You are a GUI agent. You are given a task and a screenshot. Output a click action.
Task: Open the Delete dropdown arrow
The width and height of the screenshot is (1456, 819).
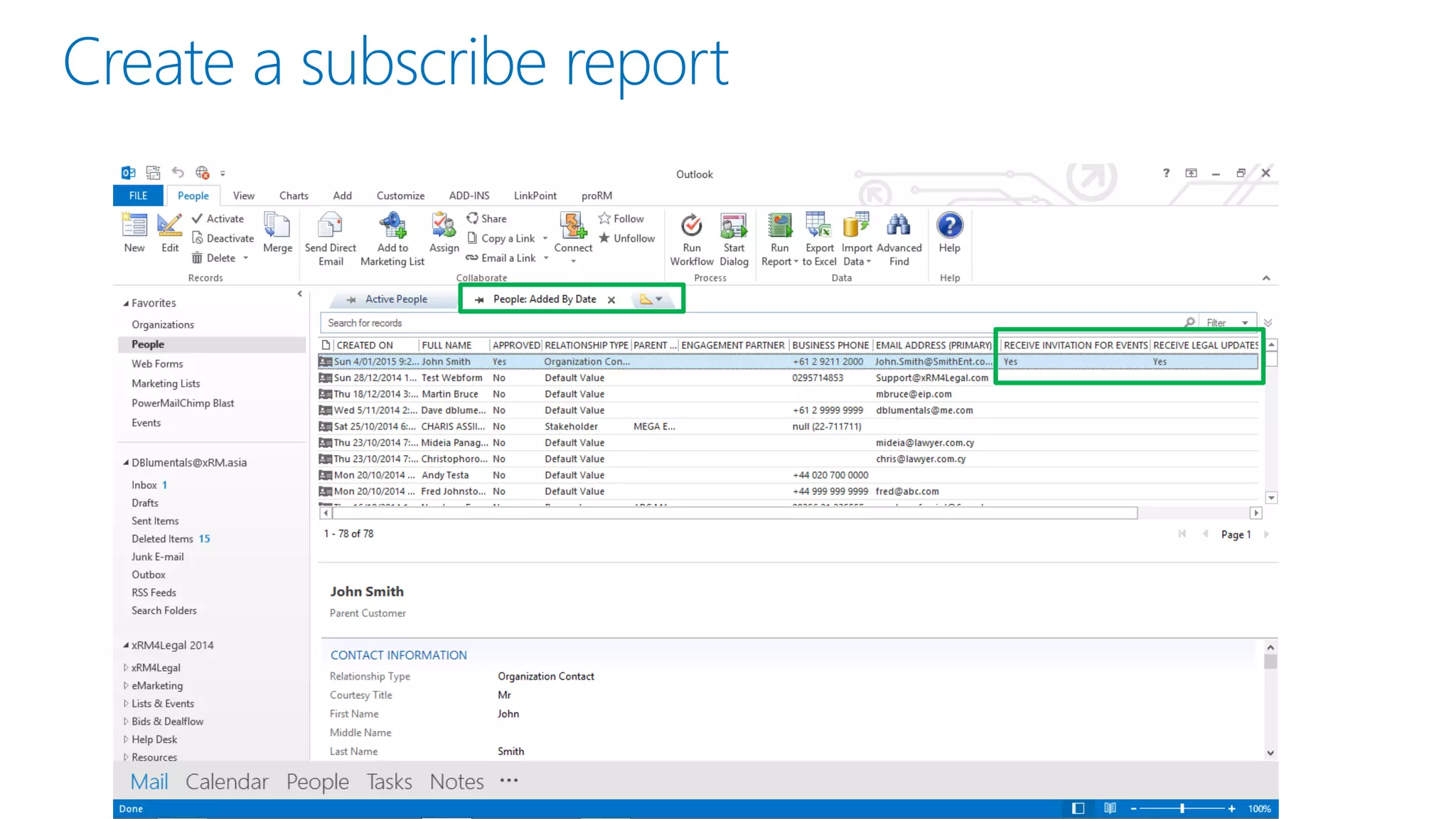(246, 258)
